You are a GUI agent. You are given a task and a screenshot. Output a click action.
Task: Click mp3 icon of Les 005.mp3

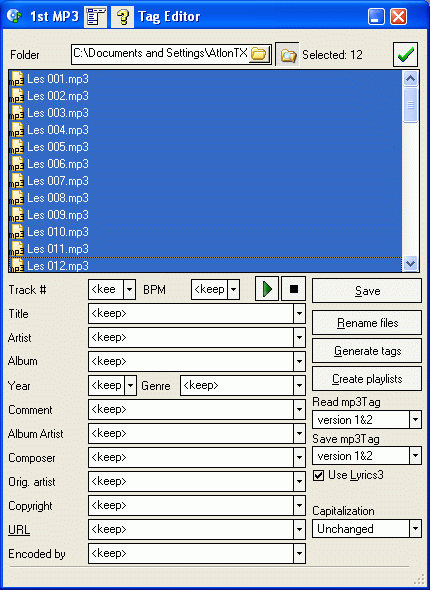click(x=16, y=147)
